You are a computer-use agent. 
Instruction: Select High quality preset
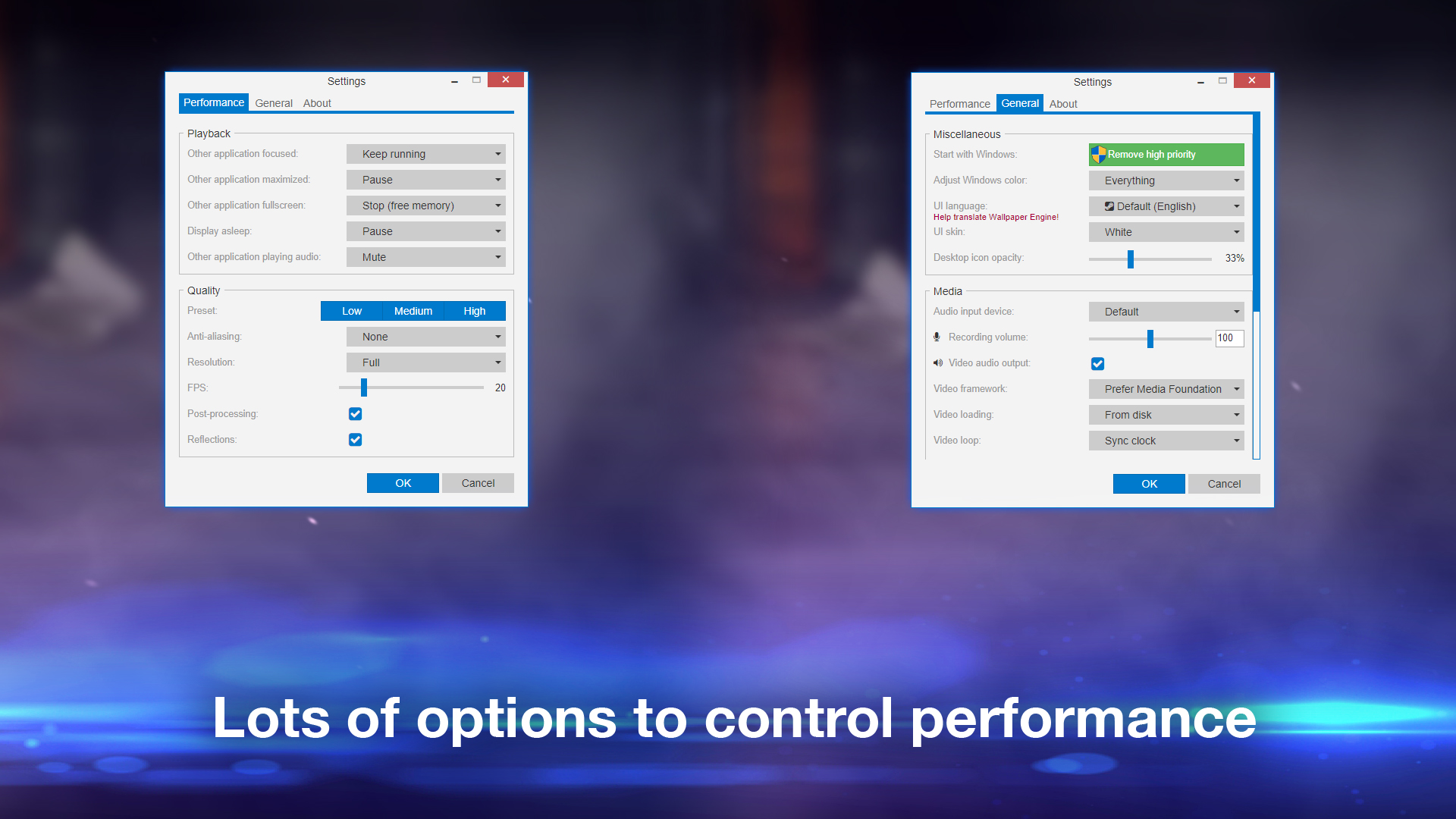coord(473,311)
